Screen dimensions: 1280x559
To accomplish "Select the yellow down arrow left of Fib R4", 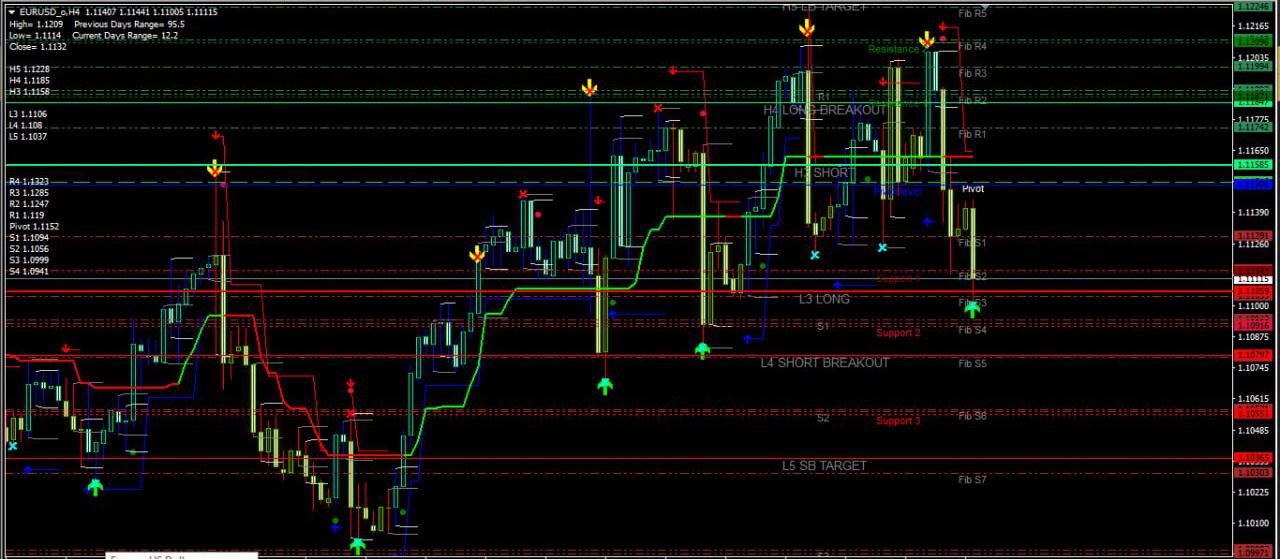I will coord(927,40).
